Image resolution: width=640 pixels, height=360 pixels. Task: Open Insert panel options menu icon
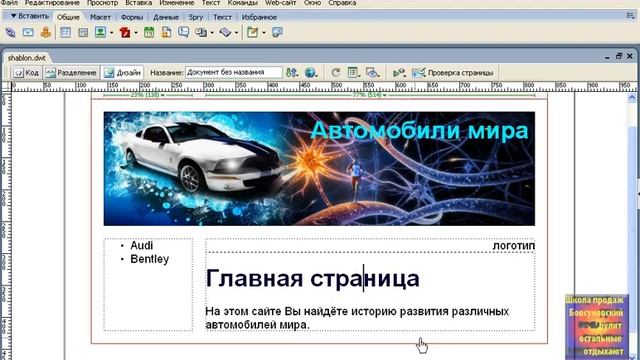coord(631,16)
